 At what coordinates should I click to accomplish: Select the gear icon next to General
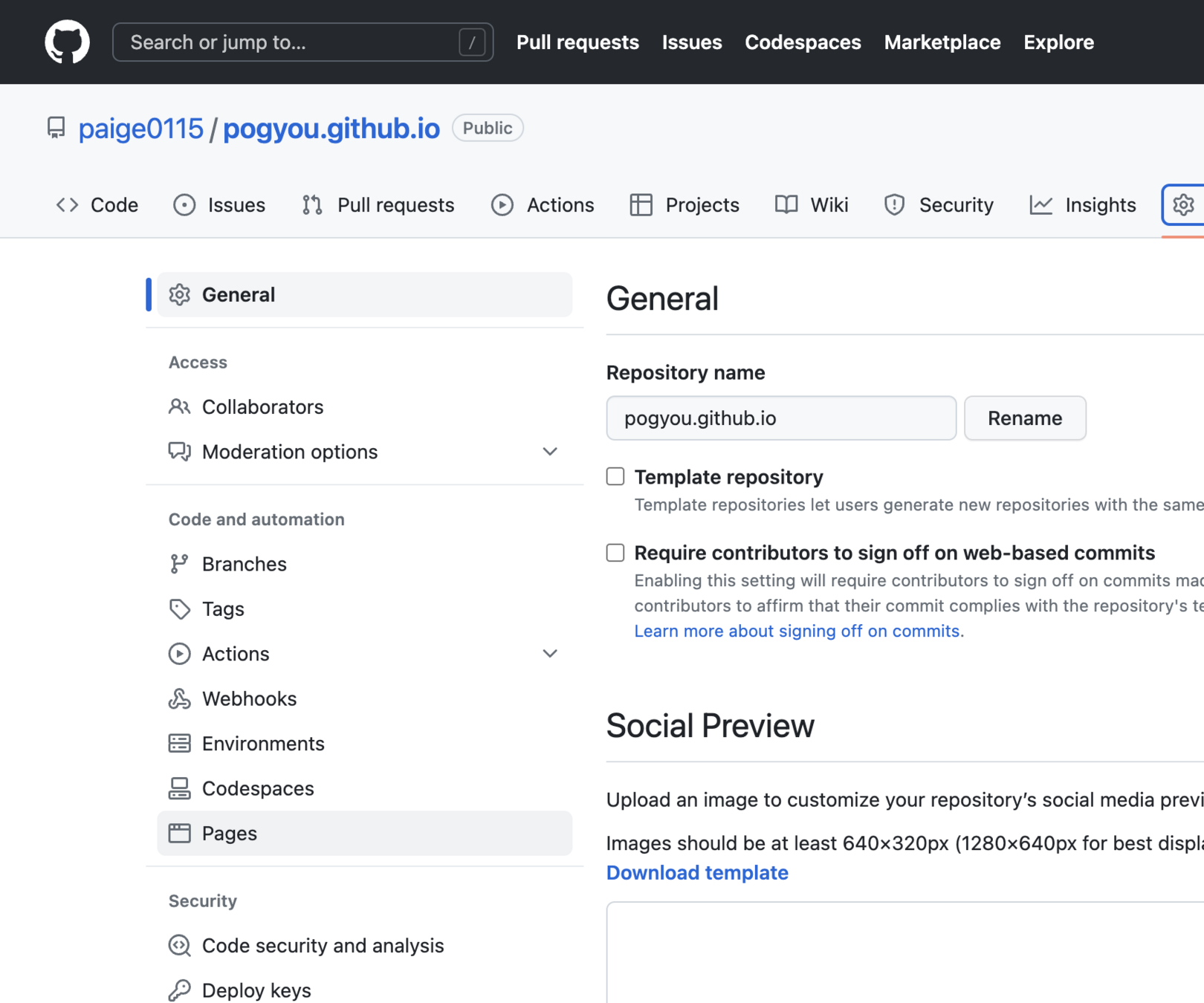click(179, 295)
